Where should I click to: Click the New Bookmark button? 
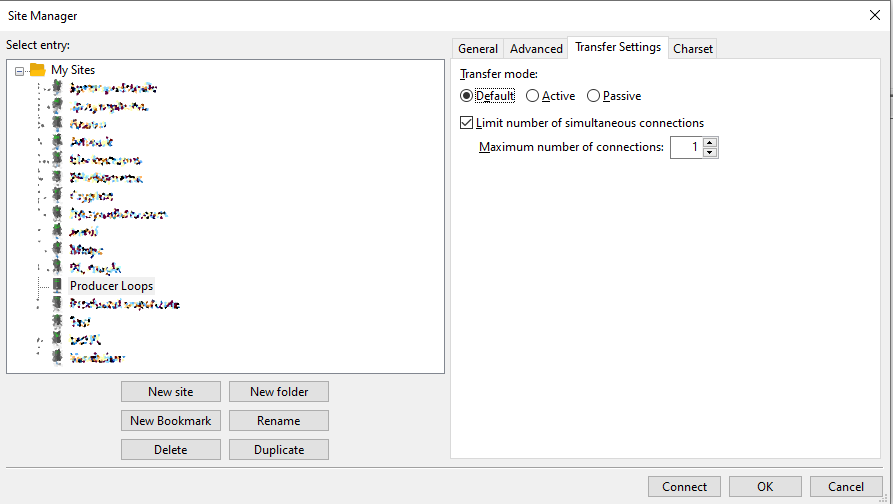pos(171,421)
